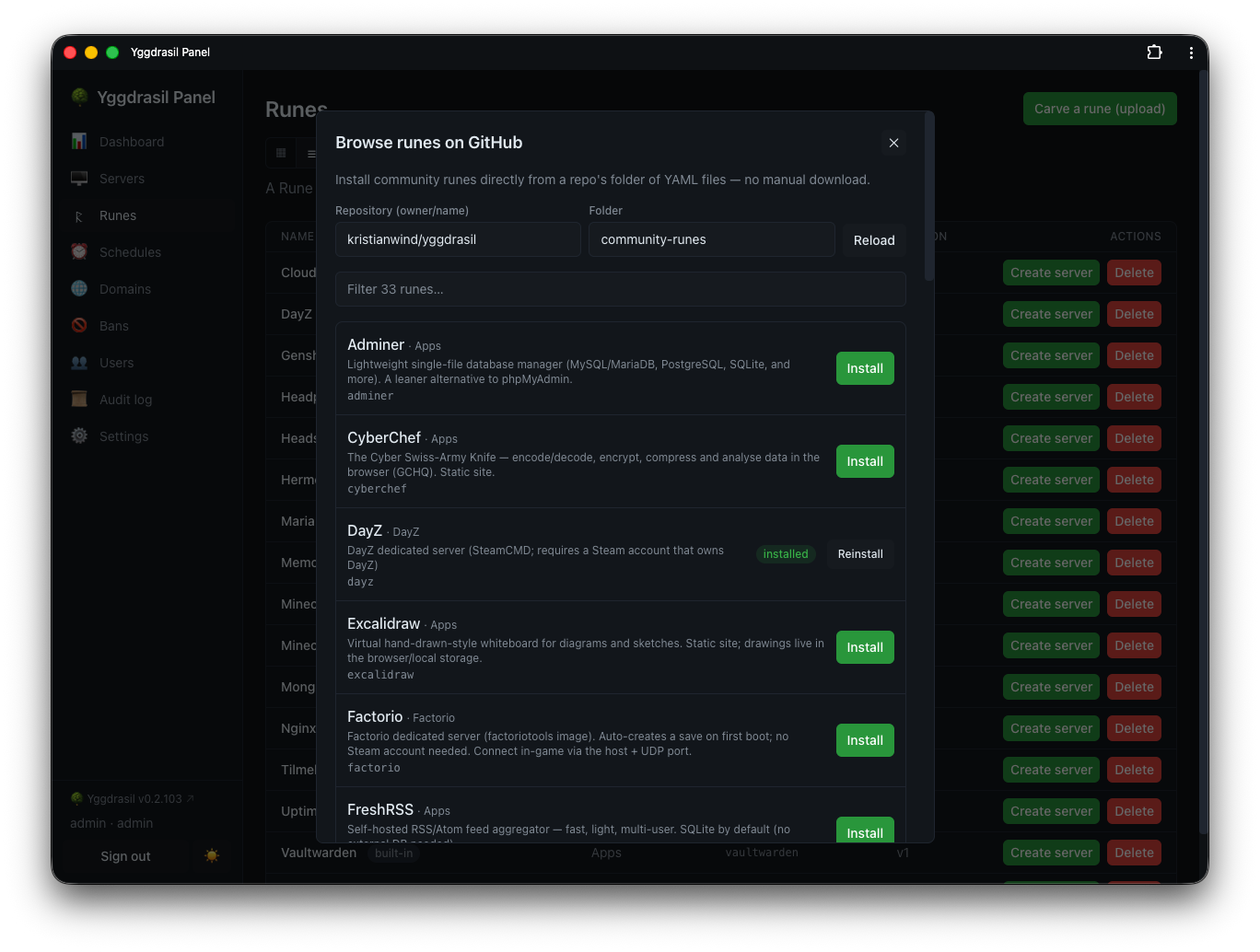Install the FreshRSS rune
Screen dimensions: 1260x952
[x=865, y=830]
